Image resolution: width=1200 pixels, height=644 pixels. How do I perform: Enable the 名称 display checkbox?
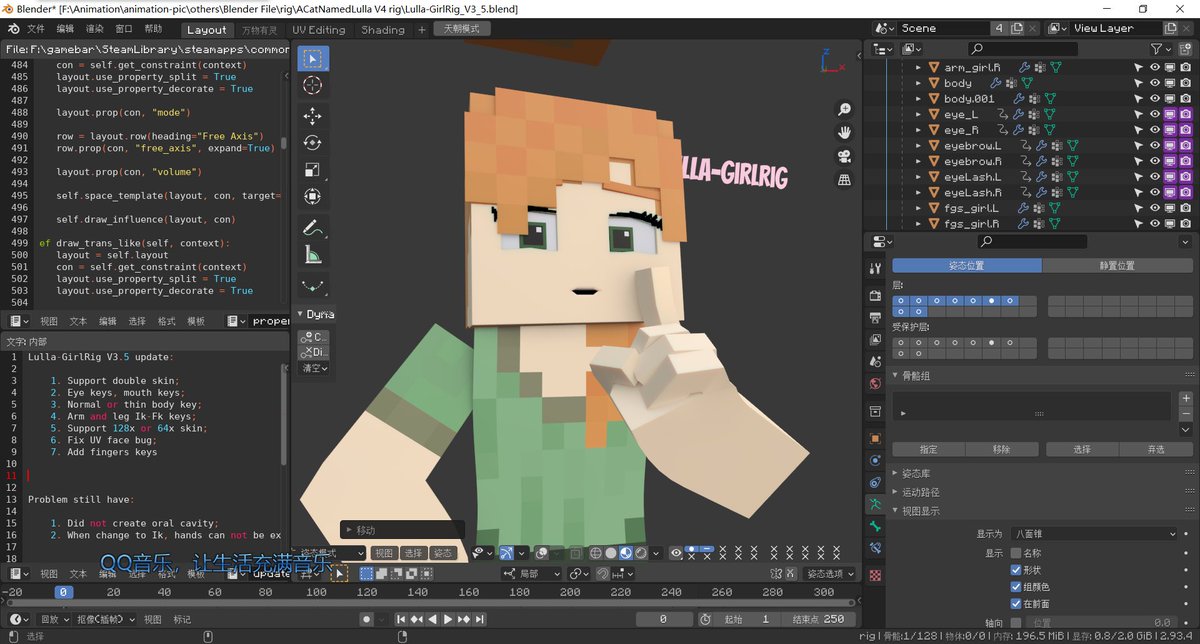point(1016,553)
